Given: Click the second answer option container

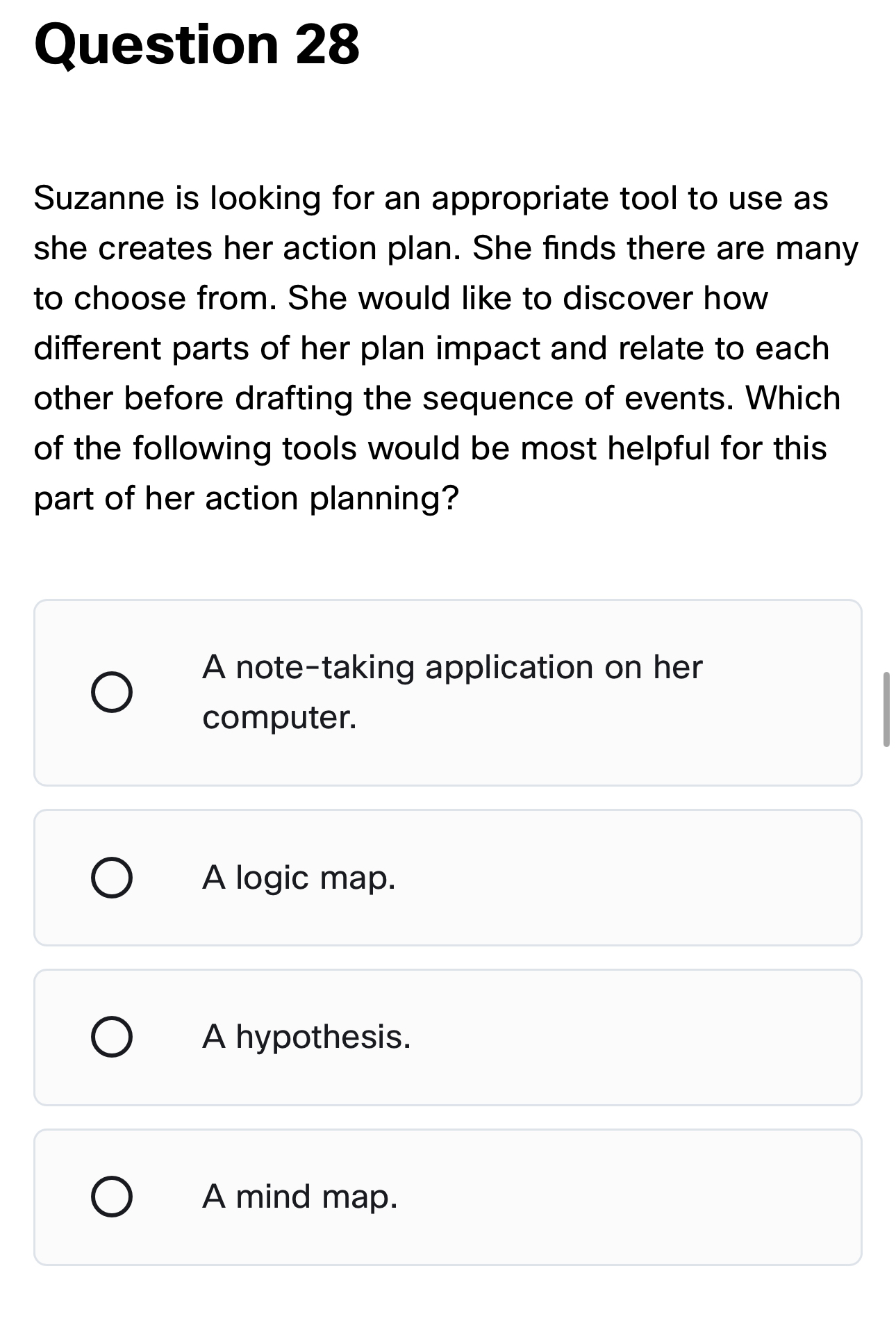Looking at the screenshot, I should [x=448, y=878].
